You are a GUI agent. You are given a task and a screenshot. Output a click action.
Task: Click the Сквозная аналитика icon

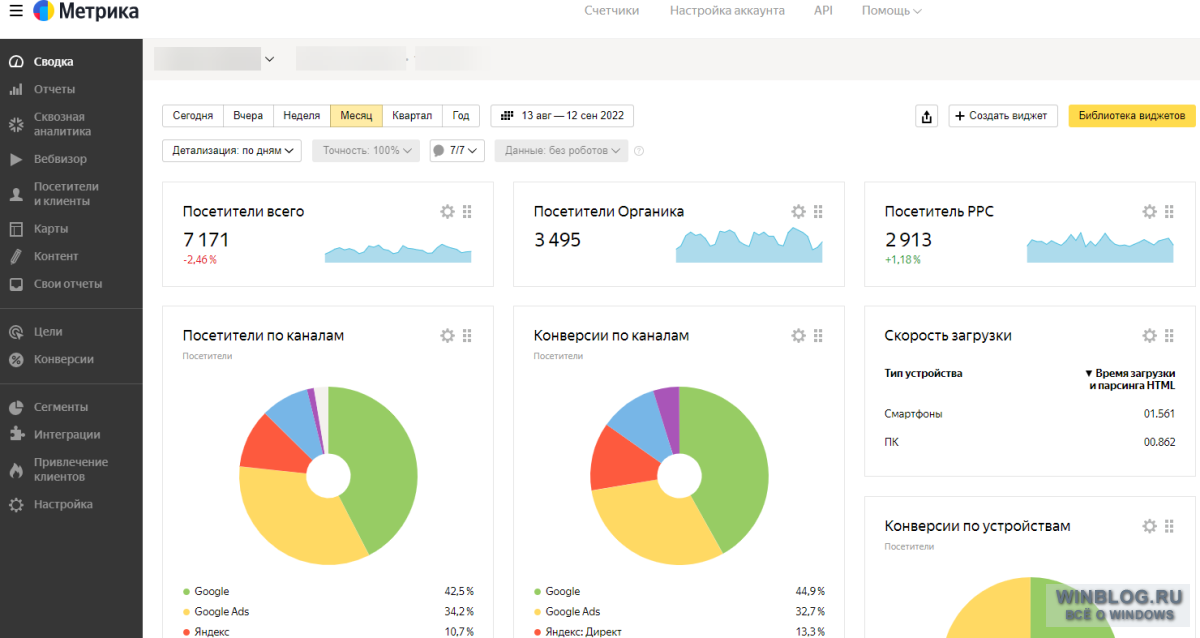pyautogui.click(x=16, y=124)
